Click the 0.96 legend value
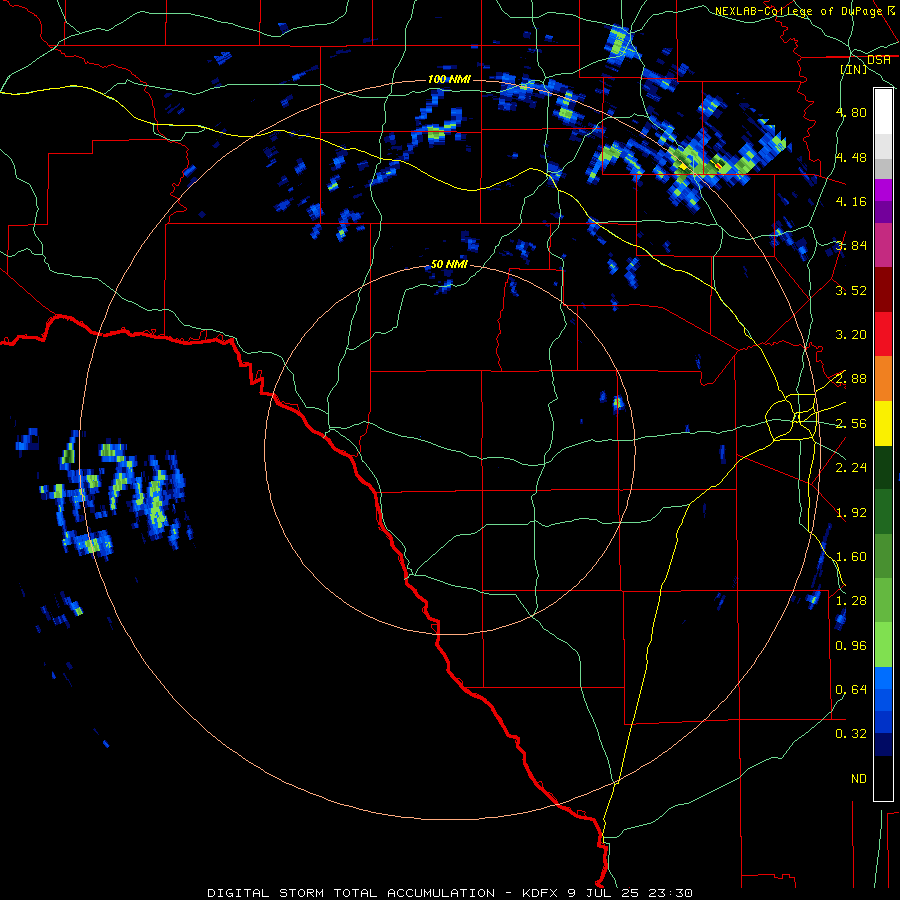This screenshot has height=900, width=900. click(851, 646)
